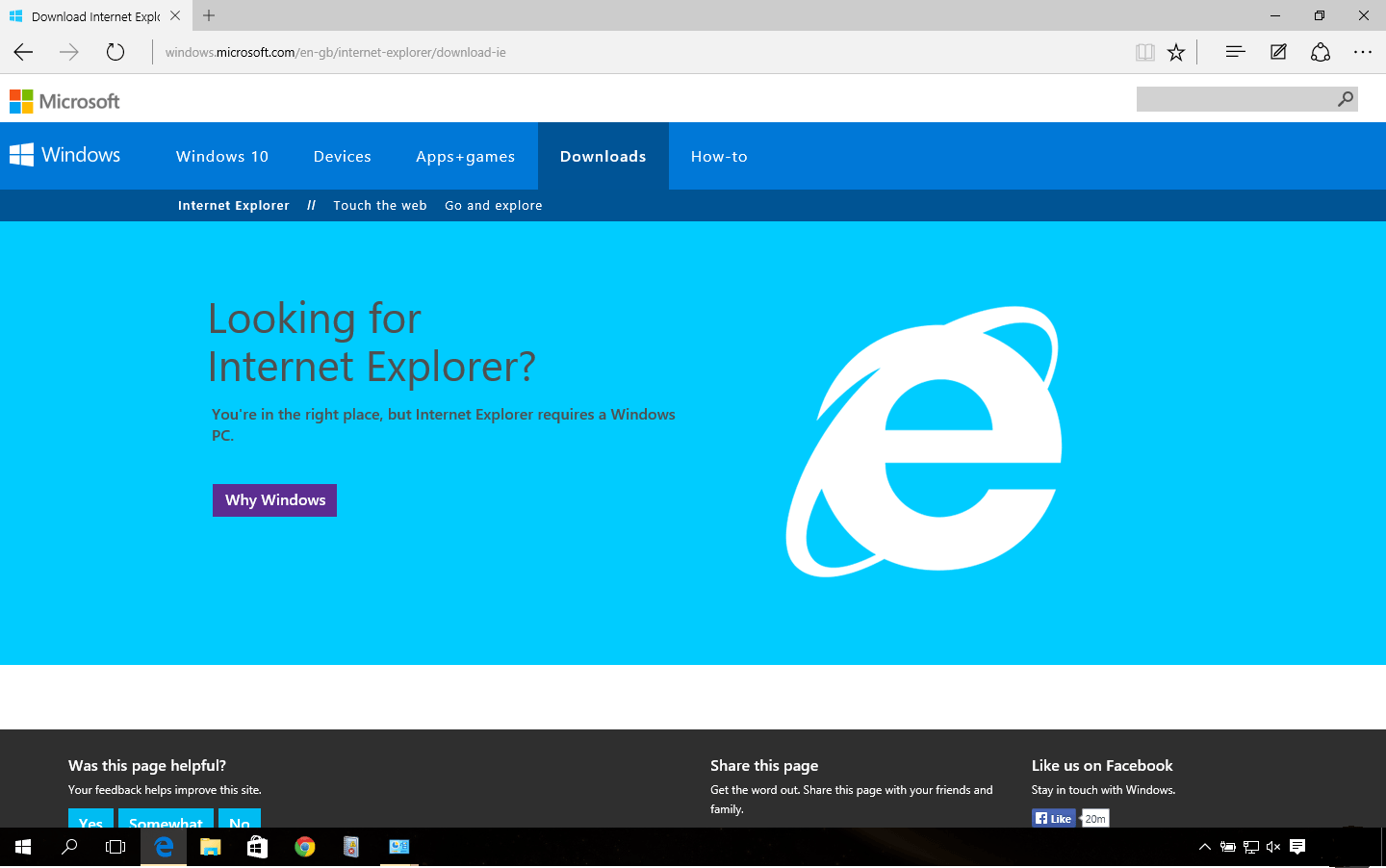Select the Windows 10 tab
The width and height of the screenshot is (1386, 868).
221,156
